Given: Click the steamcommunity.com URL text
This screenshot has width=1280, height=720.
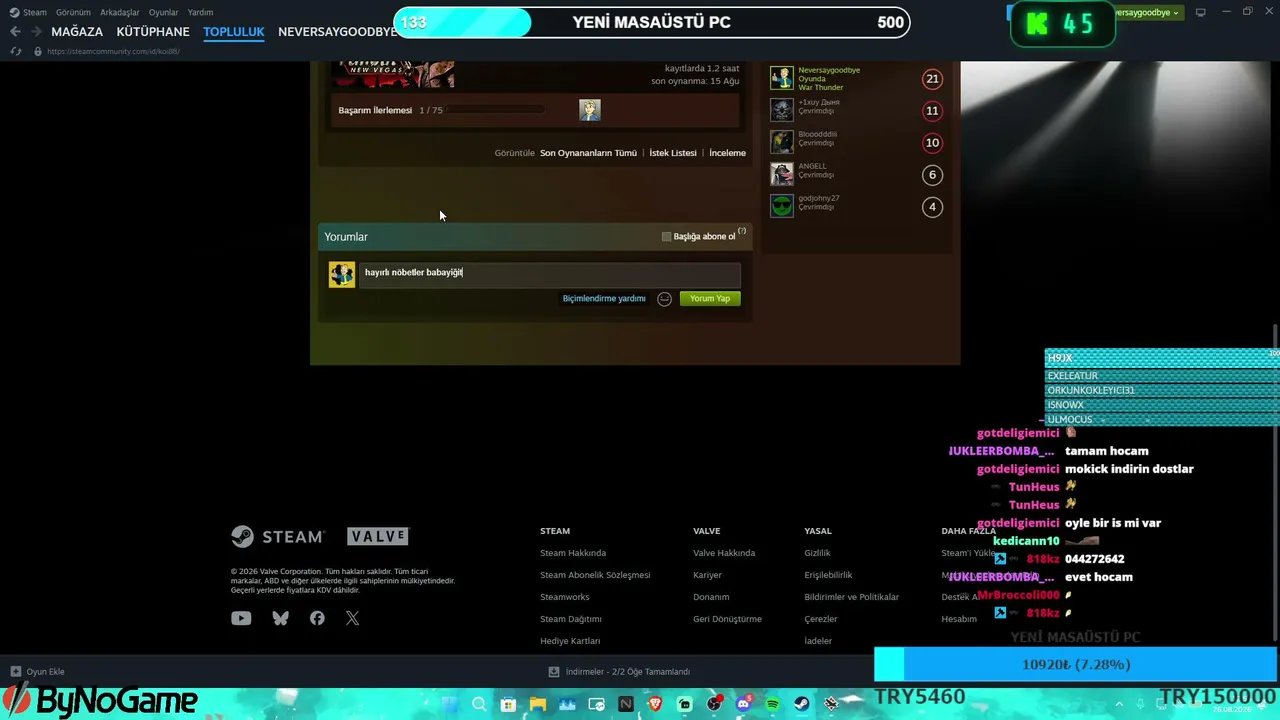Looking at the screenshot, I should pyautogui.click(x=113, y=51).
